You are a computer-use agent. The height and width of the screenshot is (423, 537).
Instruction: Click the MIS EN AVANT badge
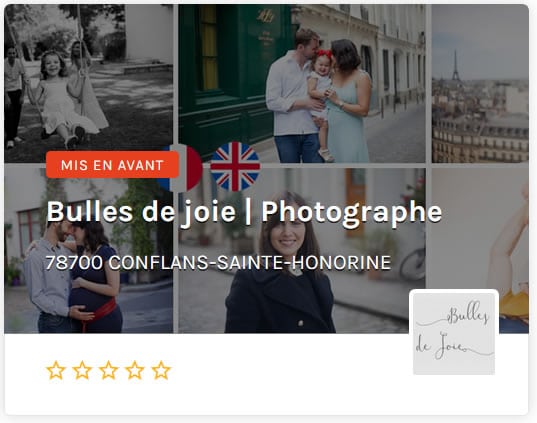[112, 165]
